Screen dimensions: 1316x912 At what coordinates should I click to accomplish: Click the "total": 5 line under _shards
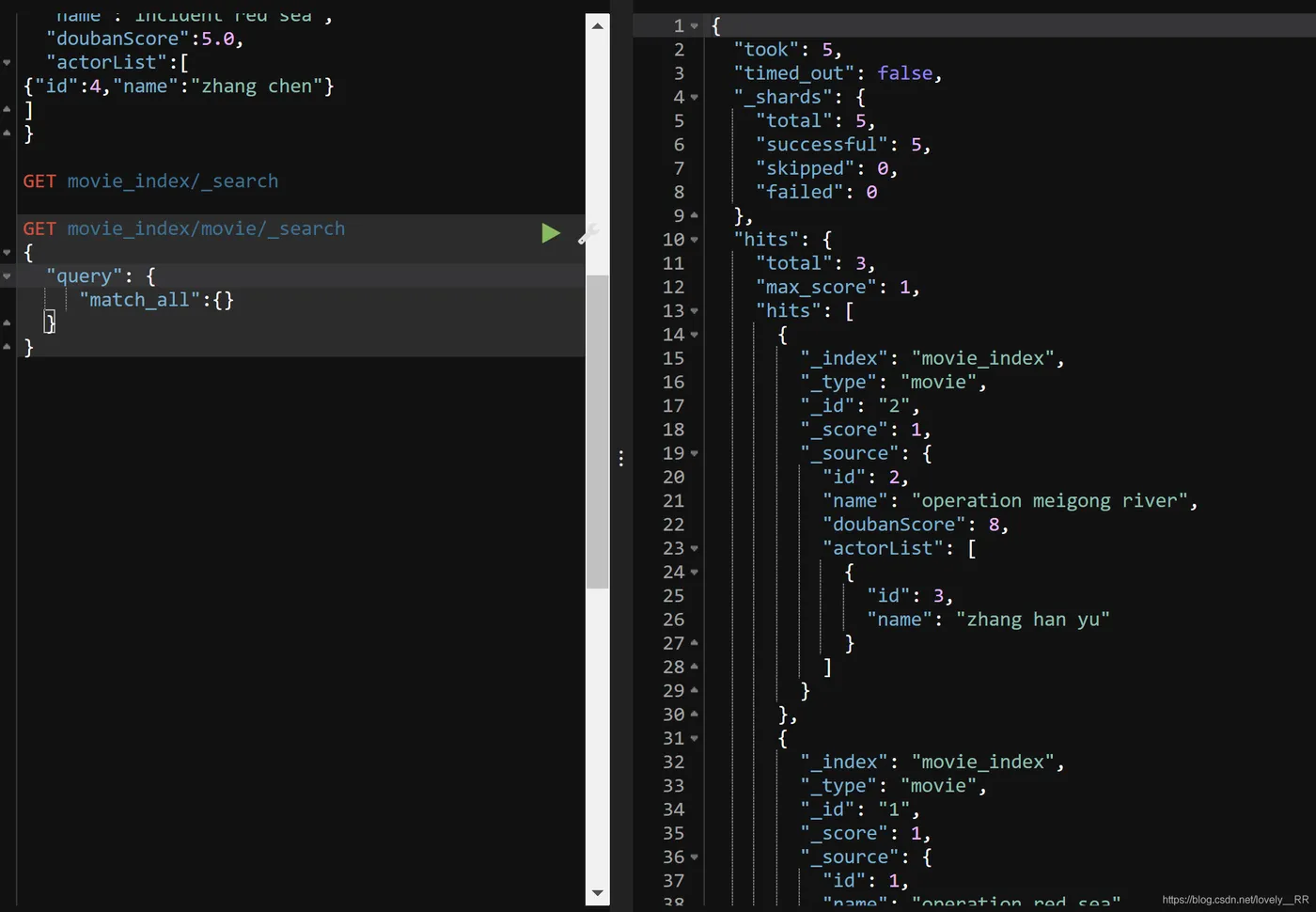pos(815,121)
